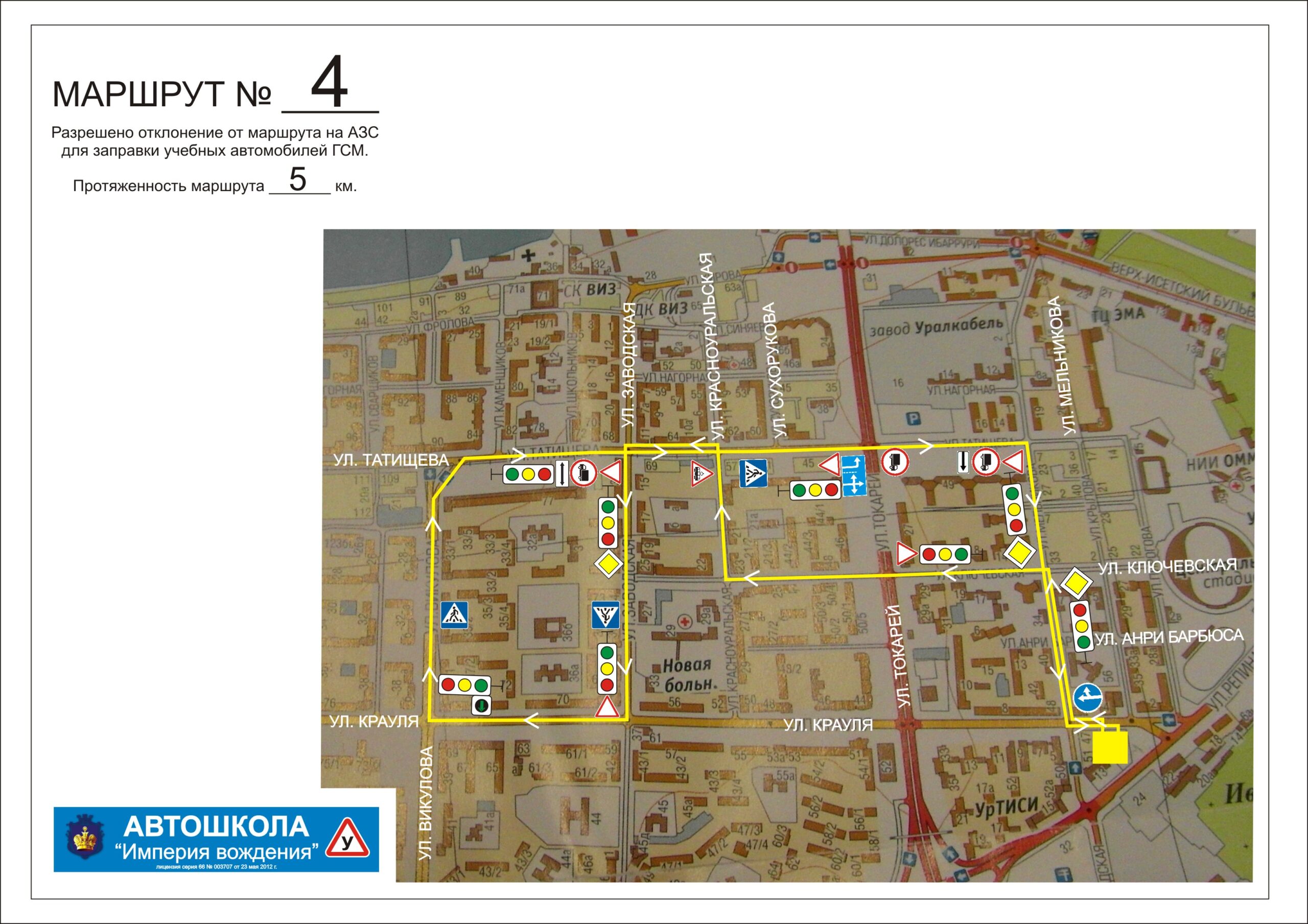Click the white УЛ. ТАТИЩЕВА street label
The height and width of the screenshot is (924, 1308).
391,460
